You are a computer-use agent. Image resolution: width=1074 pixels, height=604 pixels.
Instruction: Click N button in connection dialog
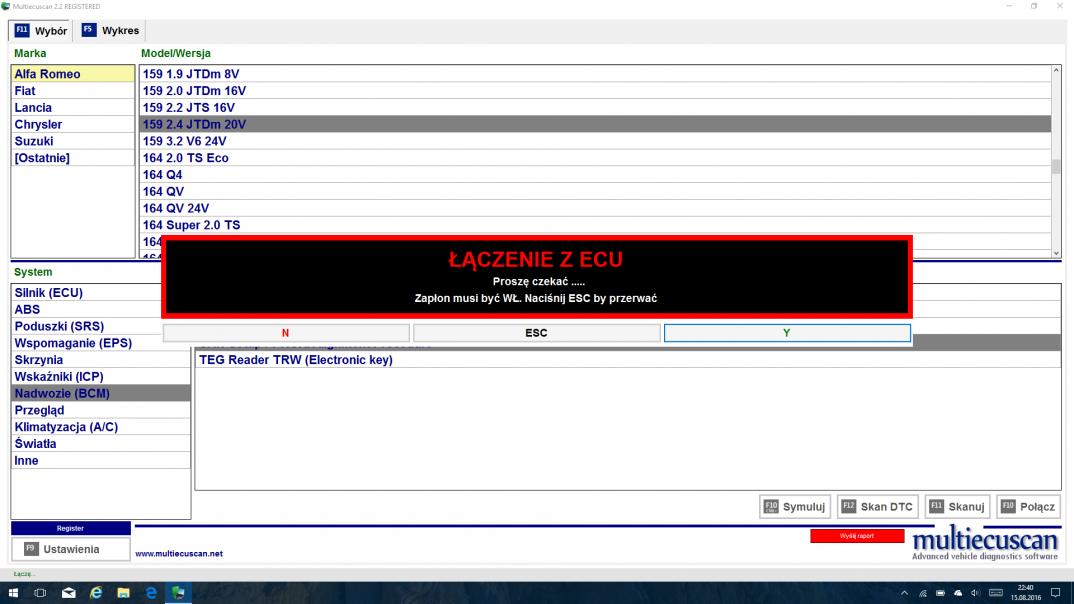(286, 333)
